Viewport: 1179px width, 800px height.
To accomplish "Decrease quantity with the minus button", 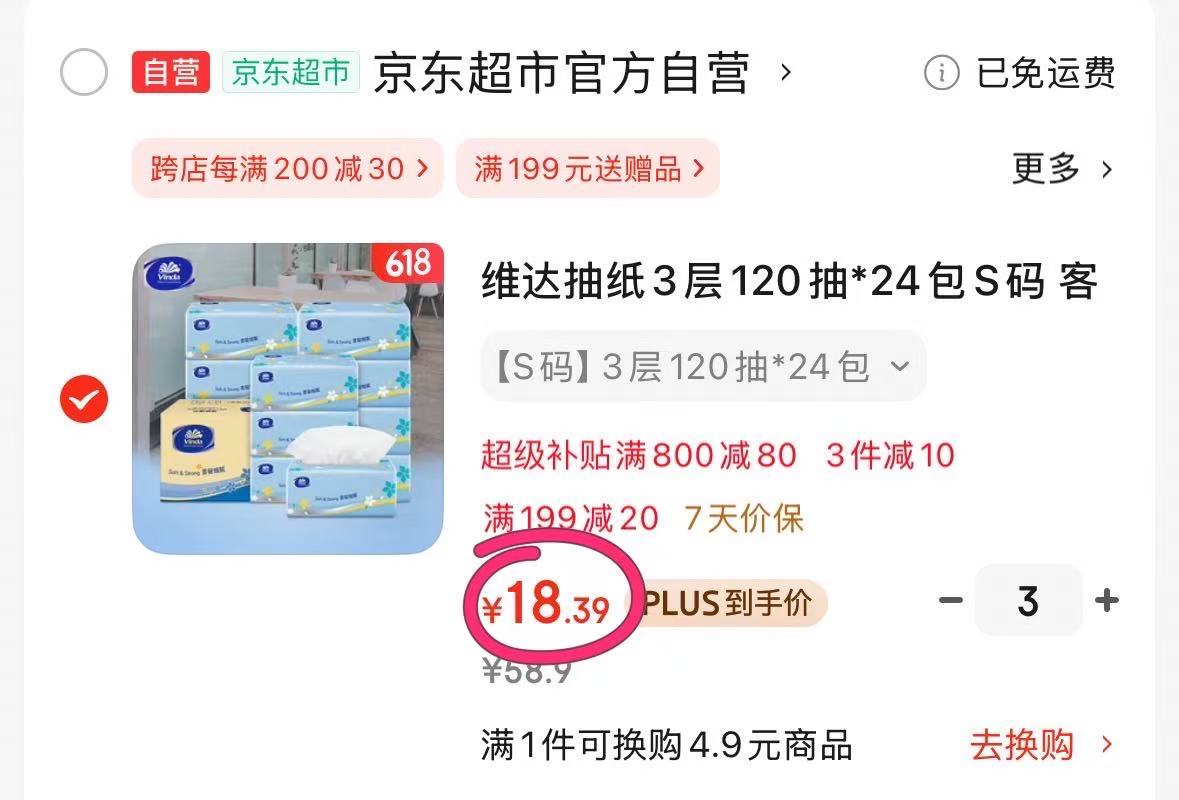I will click(x=950, y=600).
